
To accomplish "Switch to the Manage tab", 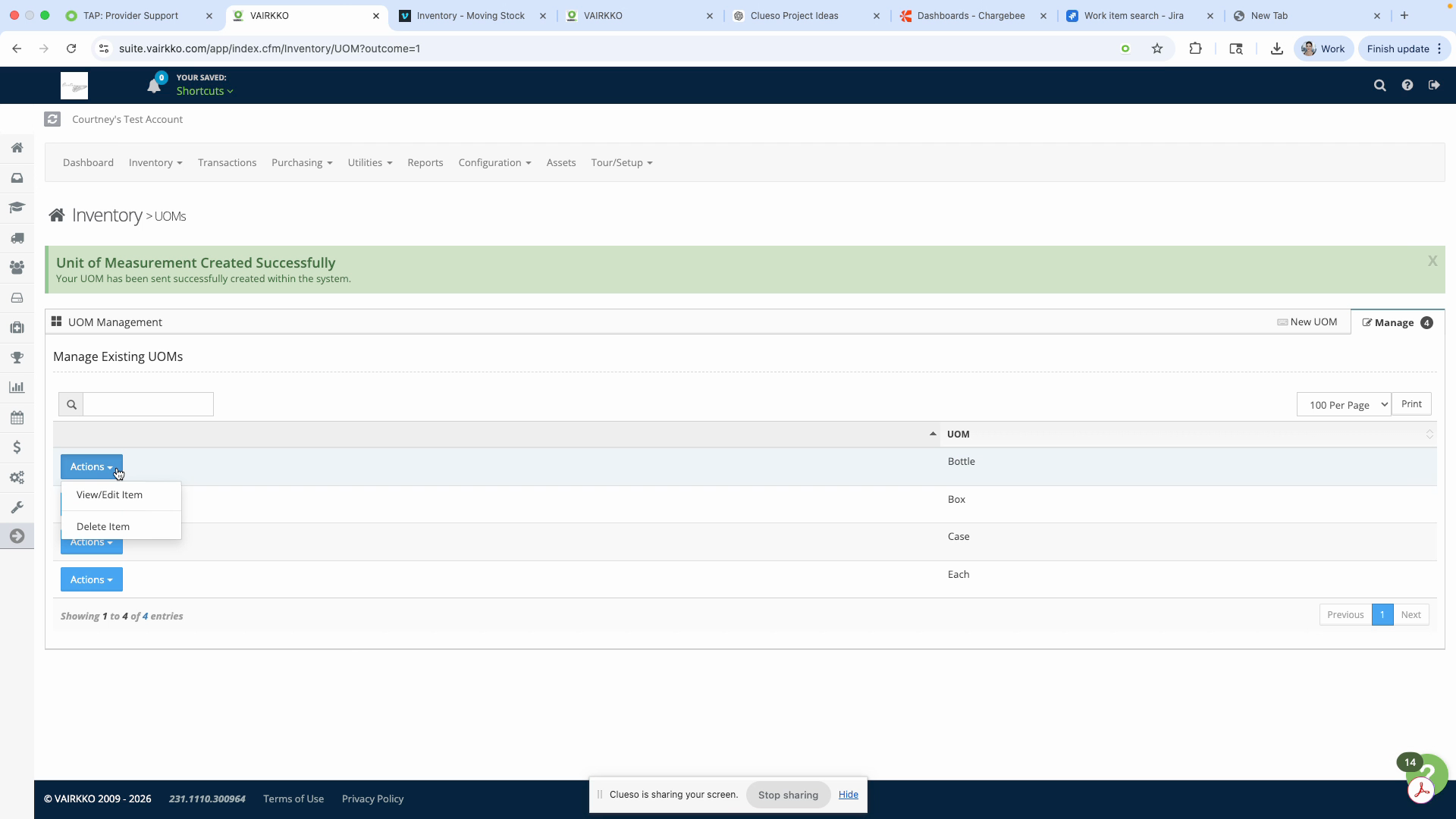I will coord(1398,322).
